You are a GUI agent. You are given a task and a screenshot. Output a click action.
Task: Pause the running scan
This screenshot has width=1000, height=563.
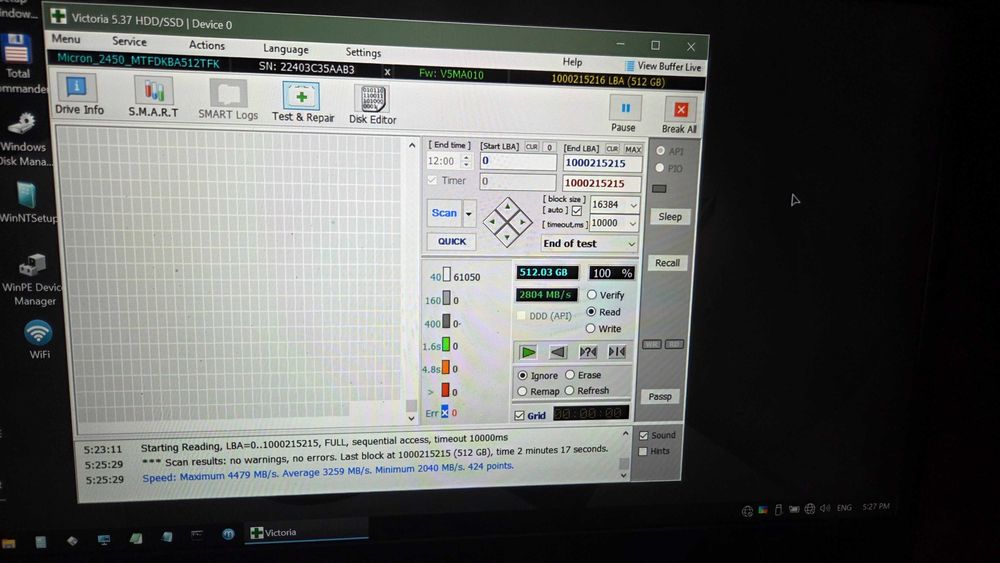624,113
